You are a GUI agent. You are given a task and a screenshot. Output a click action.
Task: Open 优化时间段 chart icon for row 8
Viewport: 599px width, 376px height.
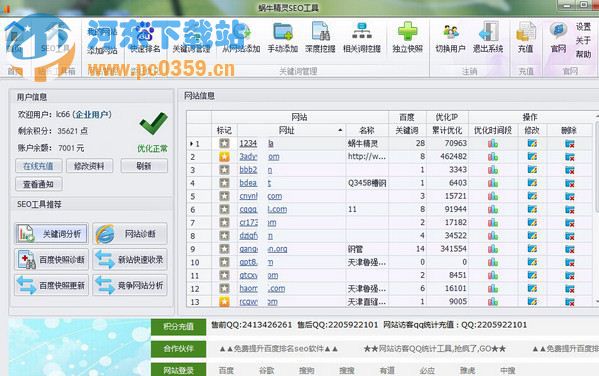493,236
